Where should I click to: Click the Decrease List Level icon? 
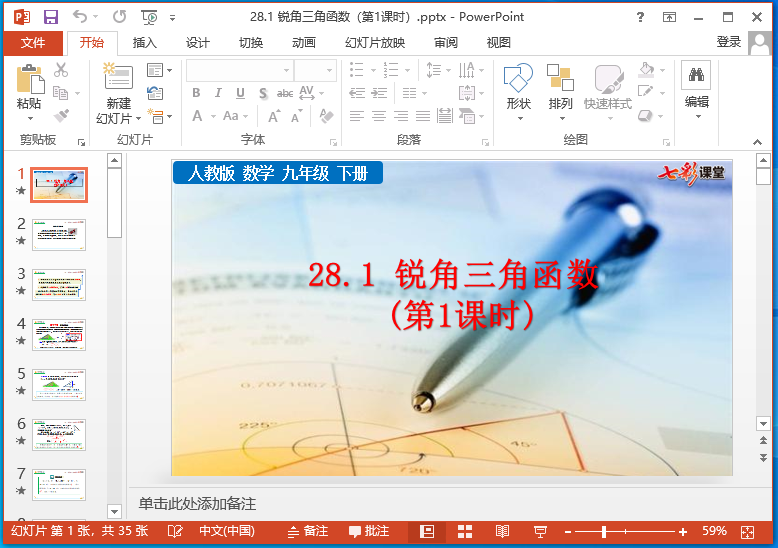pyautogui.click(x=357, y=93)
